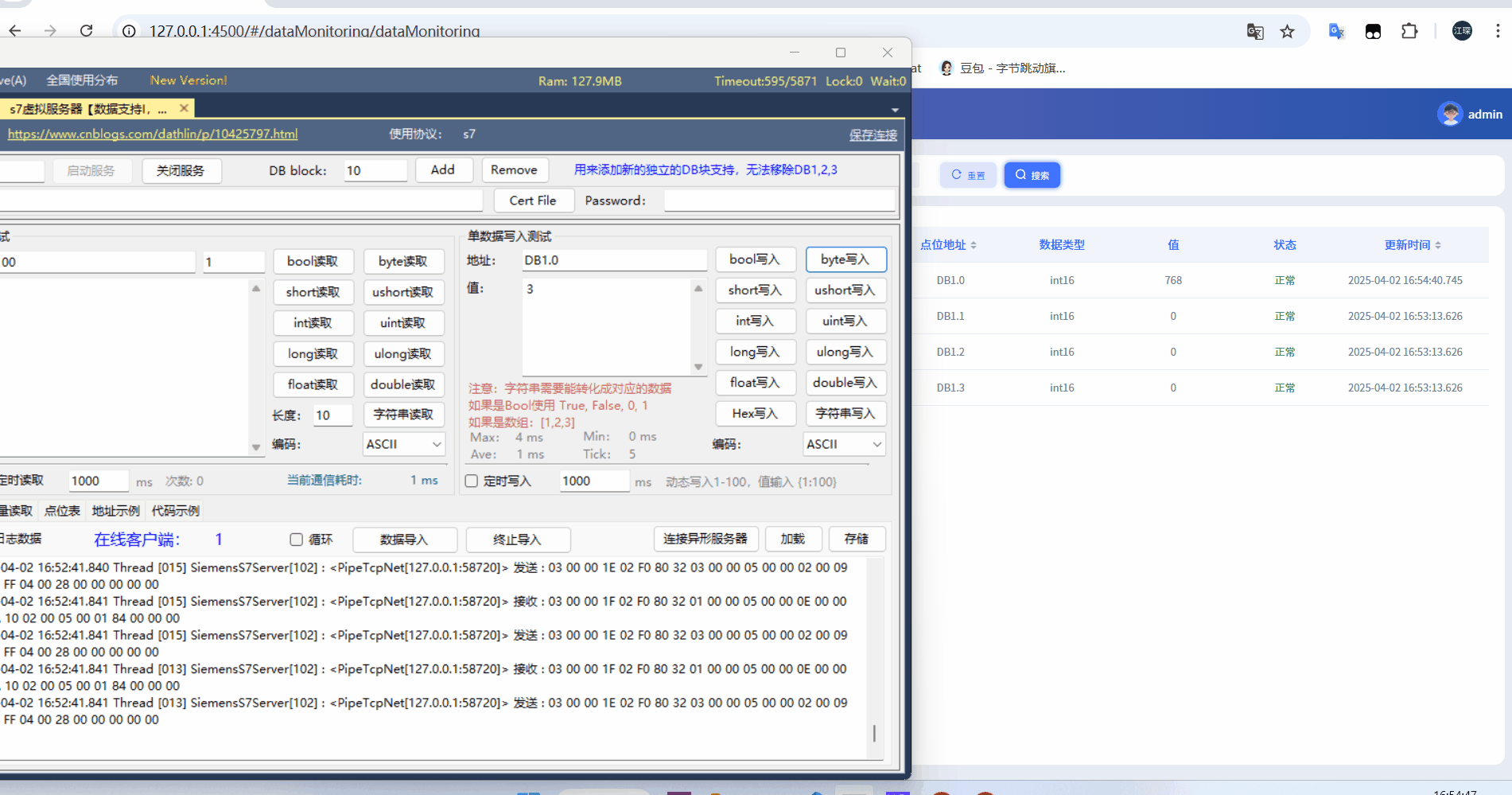Open the read encoding ASCII dropdown

click(403, 444)
